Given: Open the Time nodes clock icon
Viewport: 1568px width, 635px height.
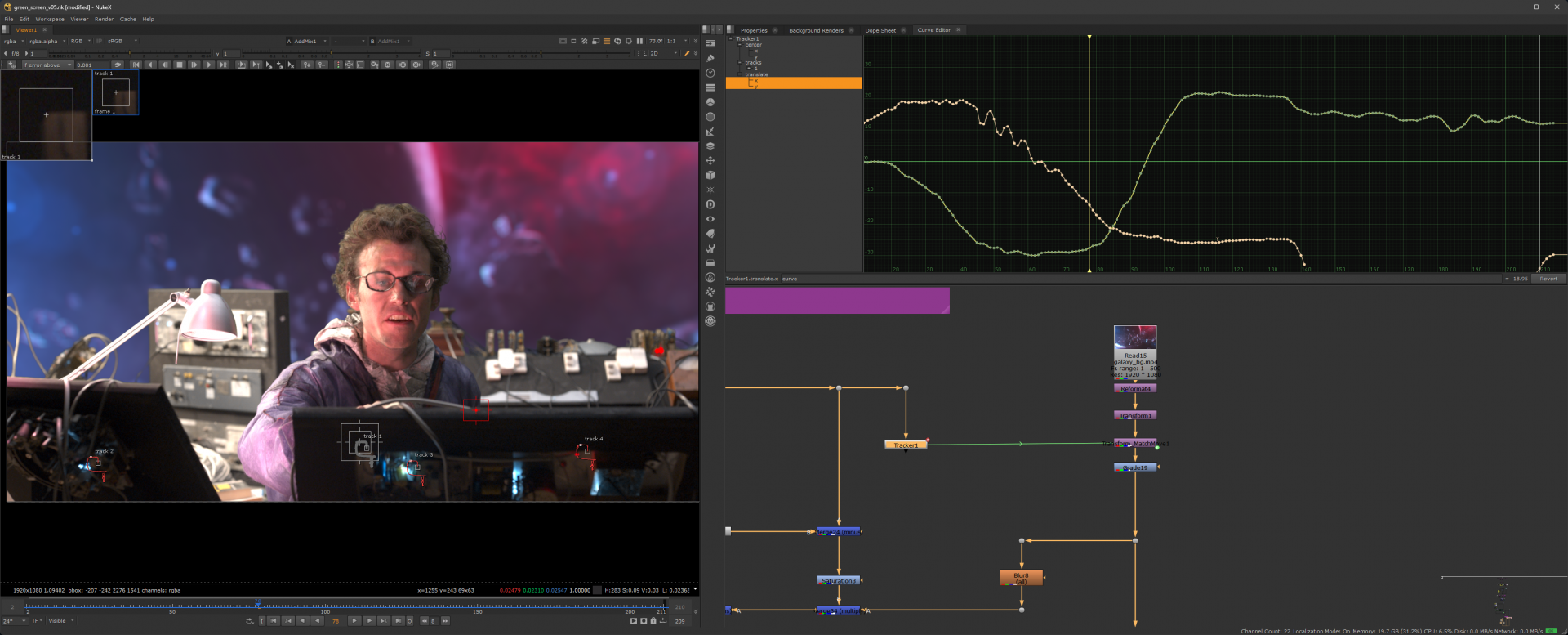Looking at the screenshot, I should click(710, 73).
